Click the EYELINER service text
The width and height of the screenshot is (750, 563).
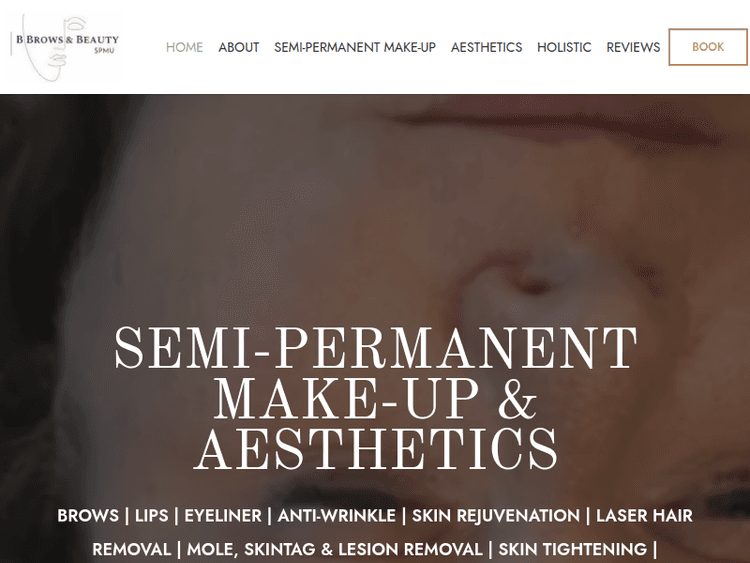point(223,516)
